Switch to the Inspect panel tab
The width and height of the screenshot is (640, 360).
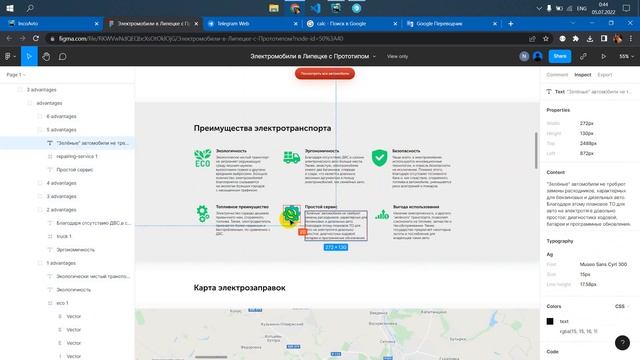click(582, 75)
